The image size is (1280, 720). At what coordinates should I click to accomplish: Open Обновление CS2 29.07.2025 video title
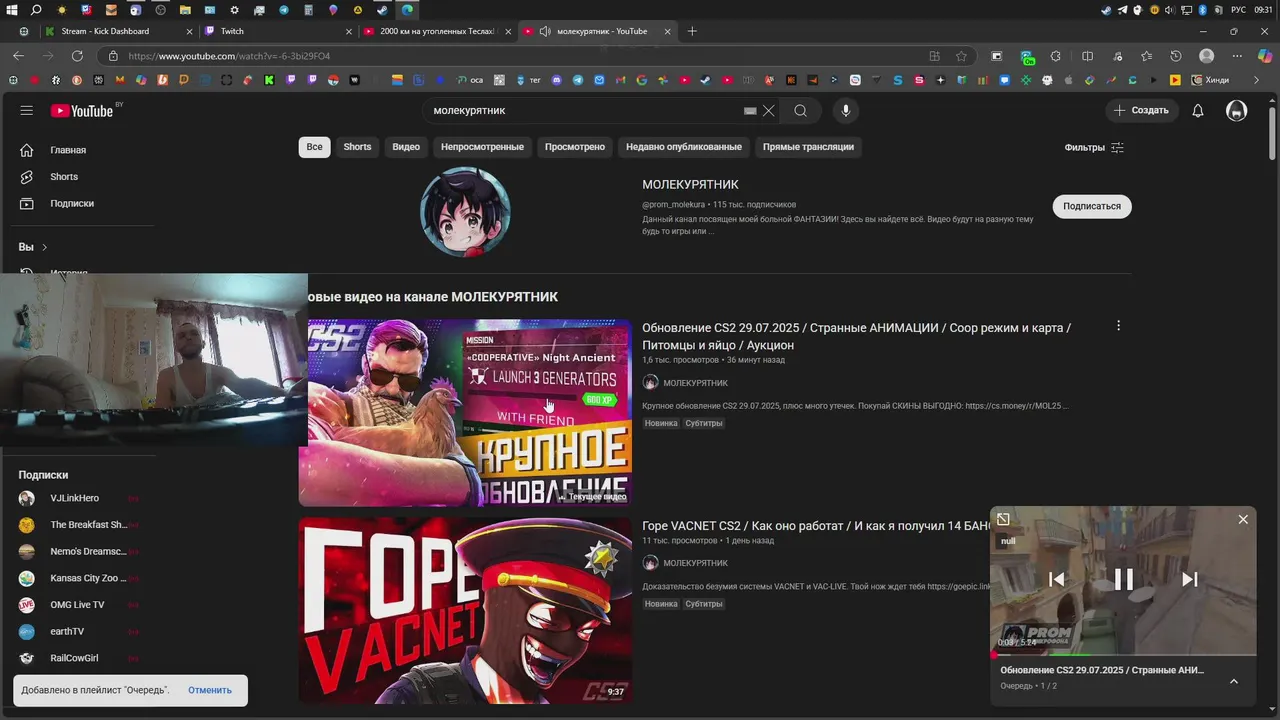tap(856, 336)
